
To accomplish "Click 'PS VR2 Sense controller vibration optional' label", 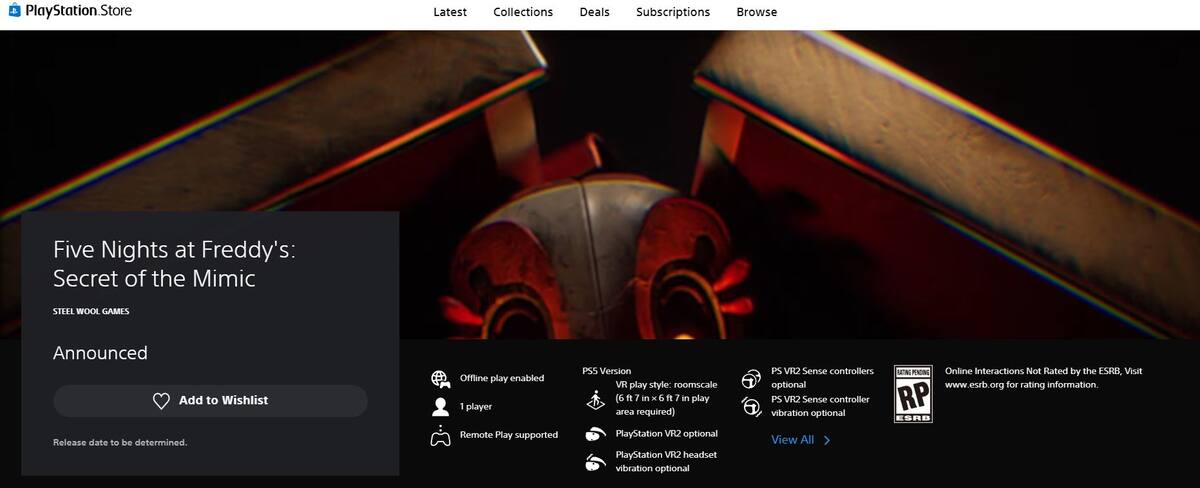I will tap(821, 406).
